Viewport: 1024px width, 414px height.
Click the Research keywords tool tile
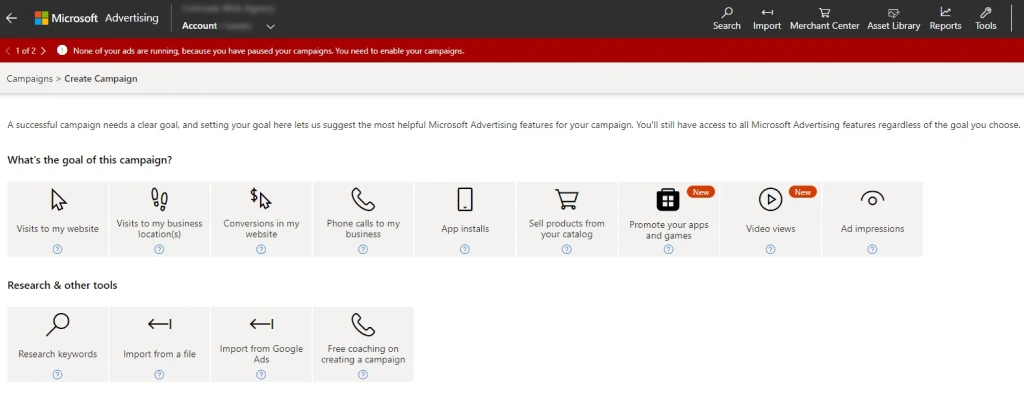(57, 344)
